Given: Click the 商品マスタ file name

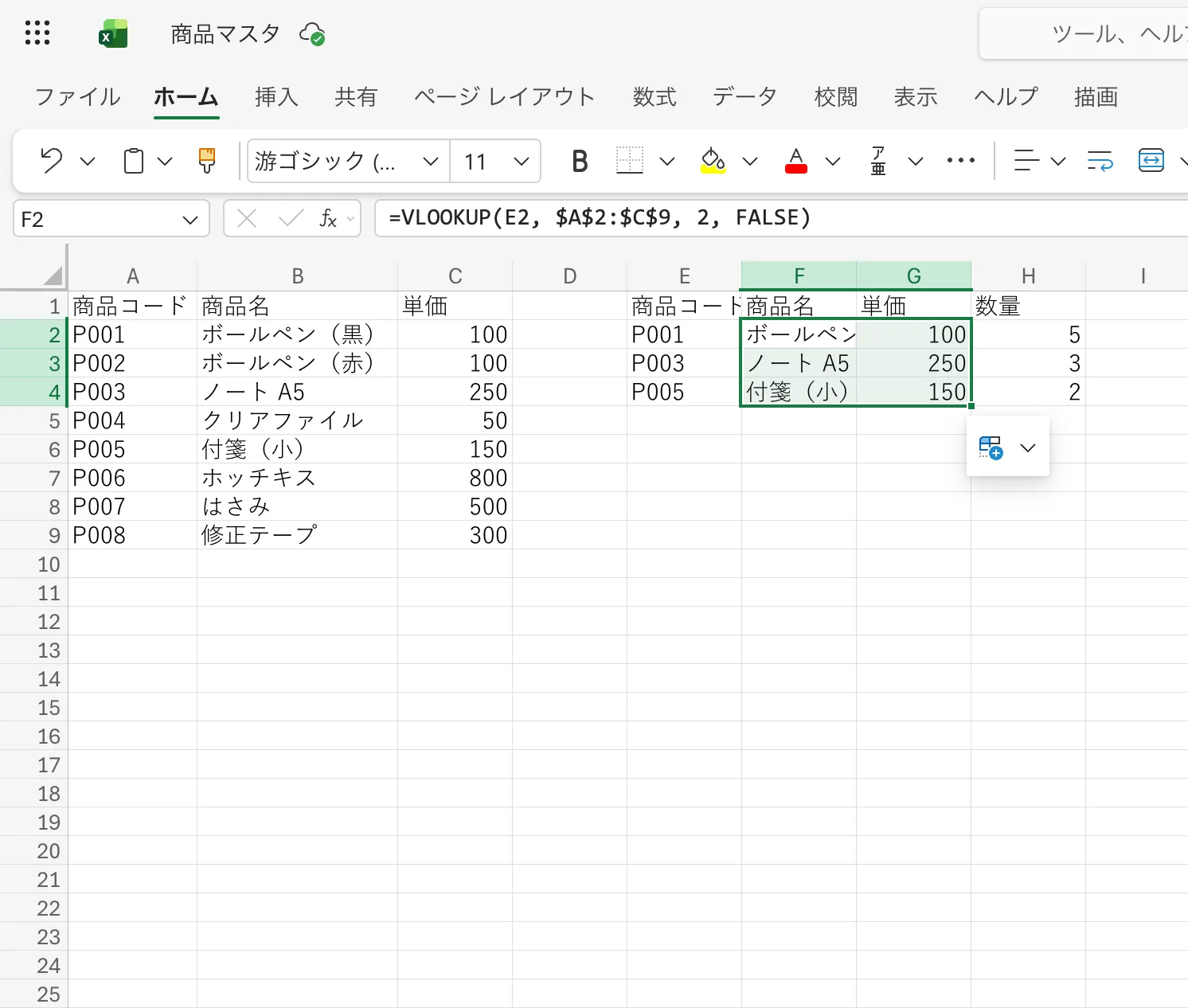Looking at the screenshot, I should 225,34.
